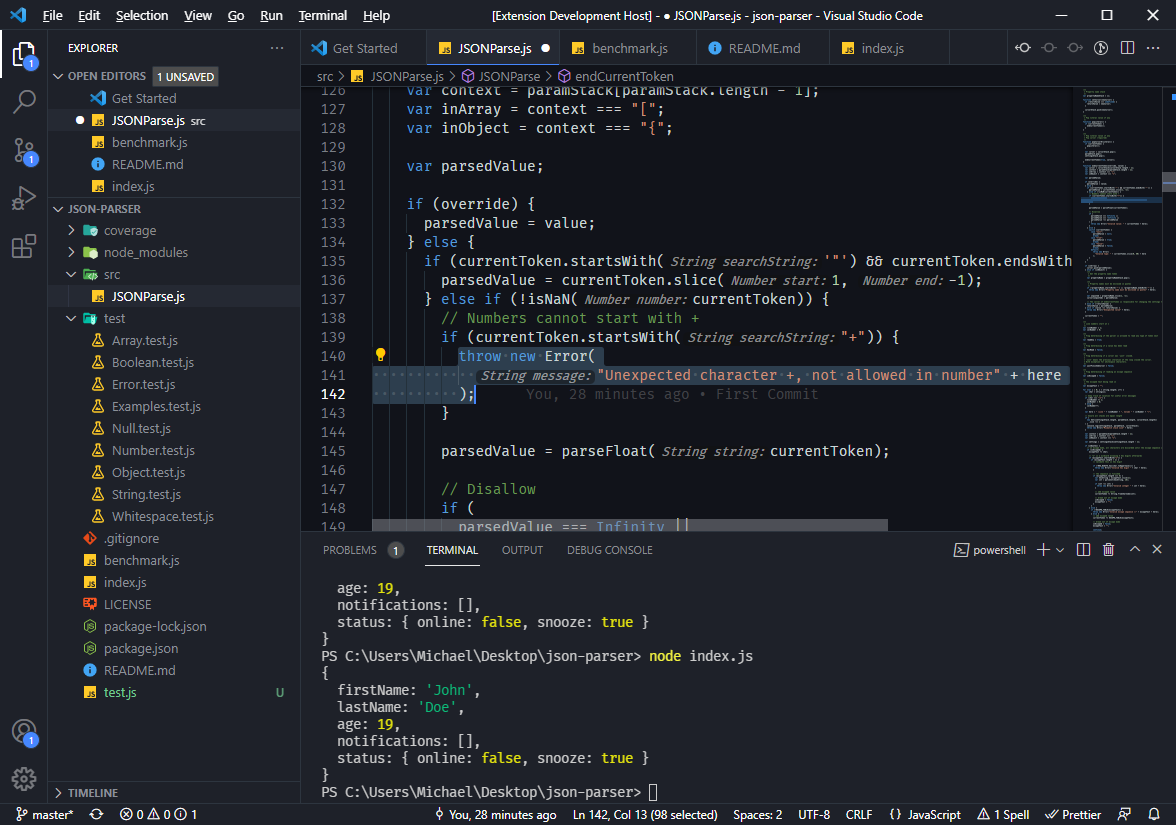Click the src breadcrumb

click(x=325, y=76)
